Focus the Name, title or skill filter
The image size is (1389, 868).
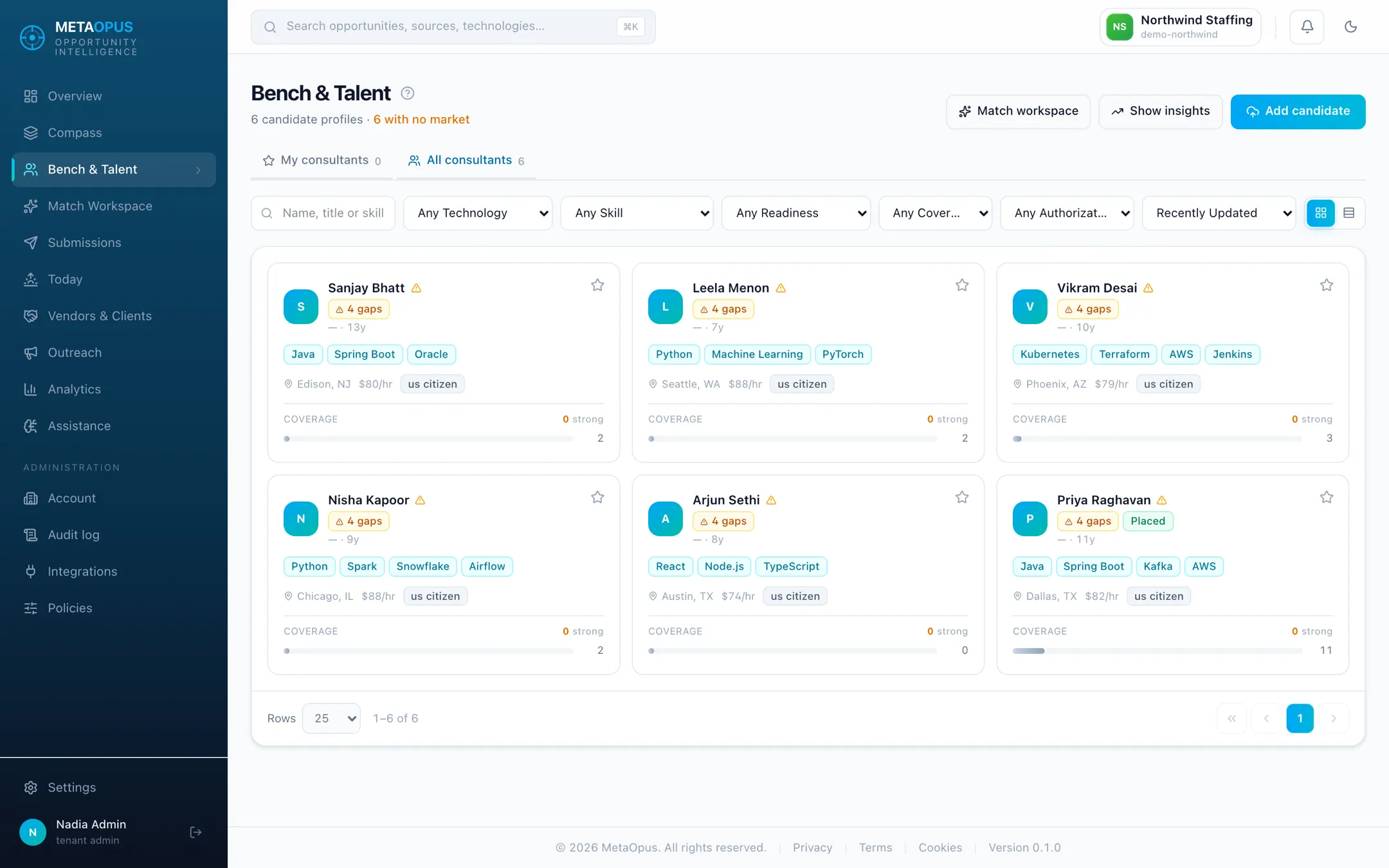[323, 213]
